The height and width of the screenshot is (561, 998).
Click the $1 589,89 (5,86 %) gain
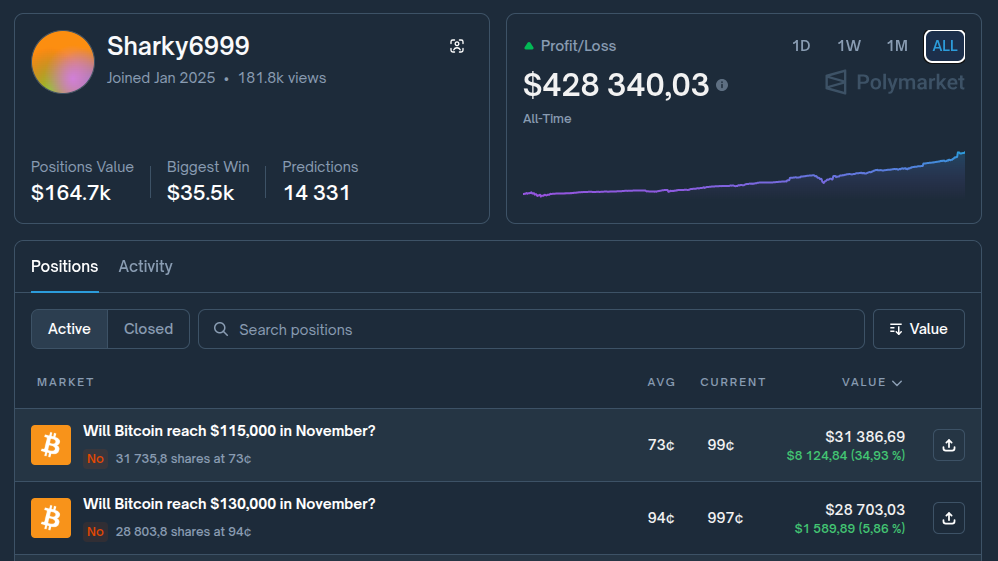coord(850,529)
